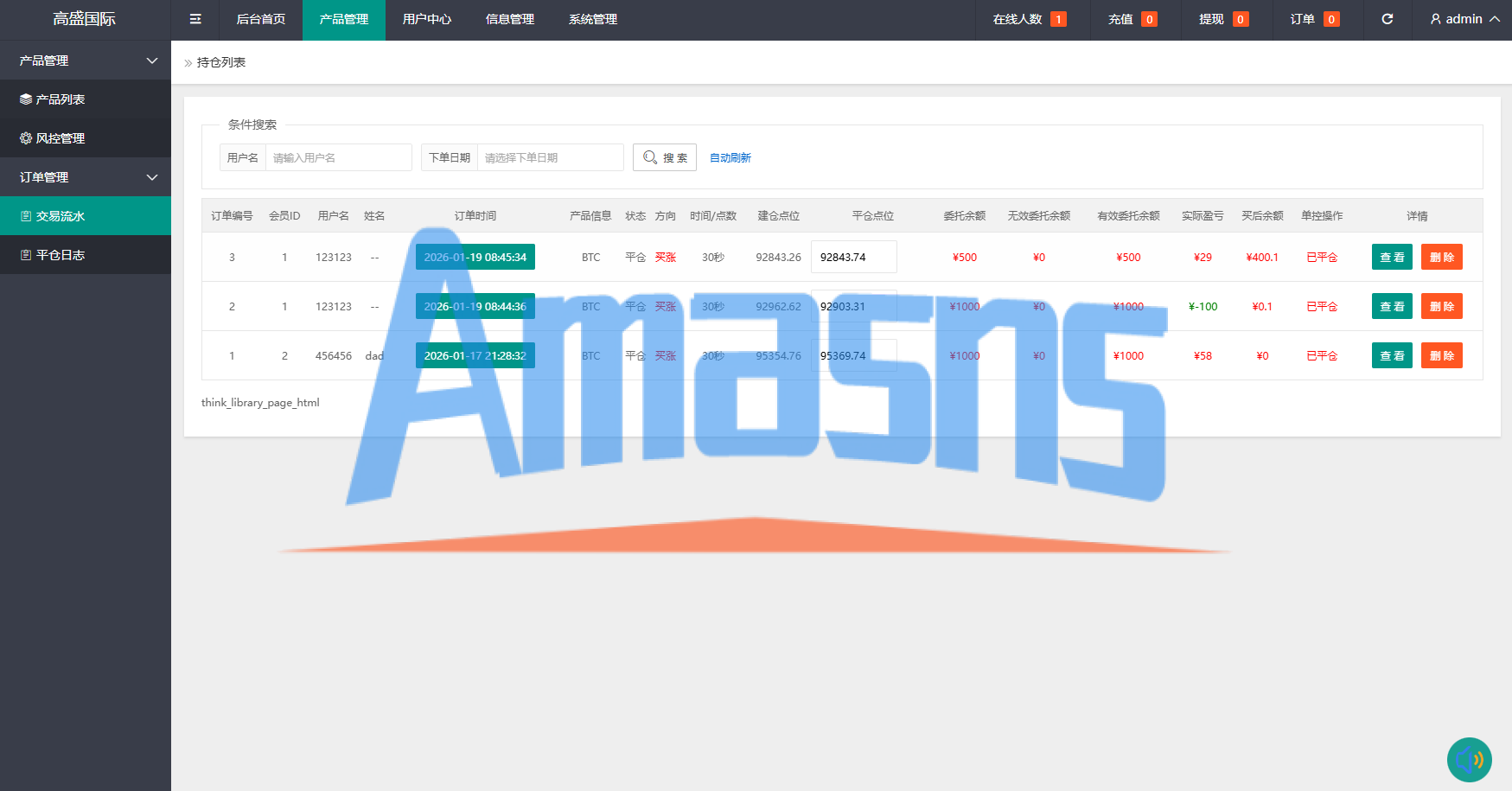Collapse the 订单管理 sidebar group

[86, 177]
